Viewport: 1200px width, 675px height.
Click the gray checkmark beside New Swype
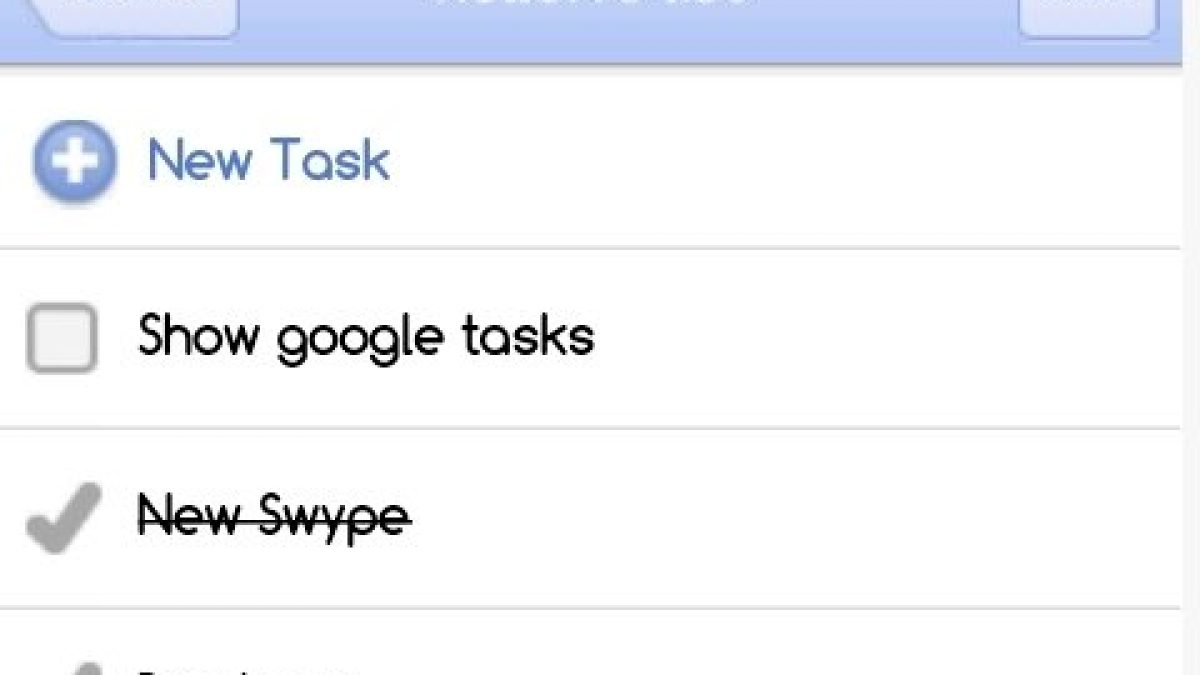pos(65,517)
